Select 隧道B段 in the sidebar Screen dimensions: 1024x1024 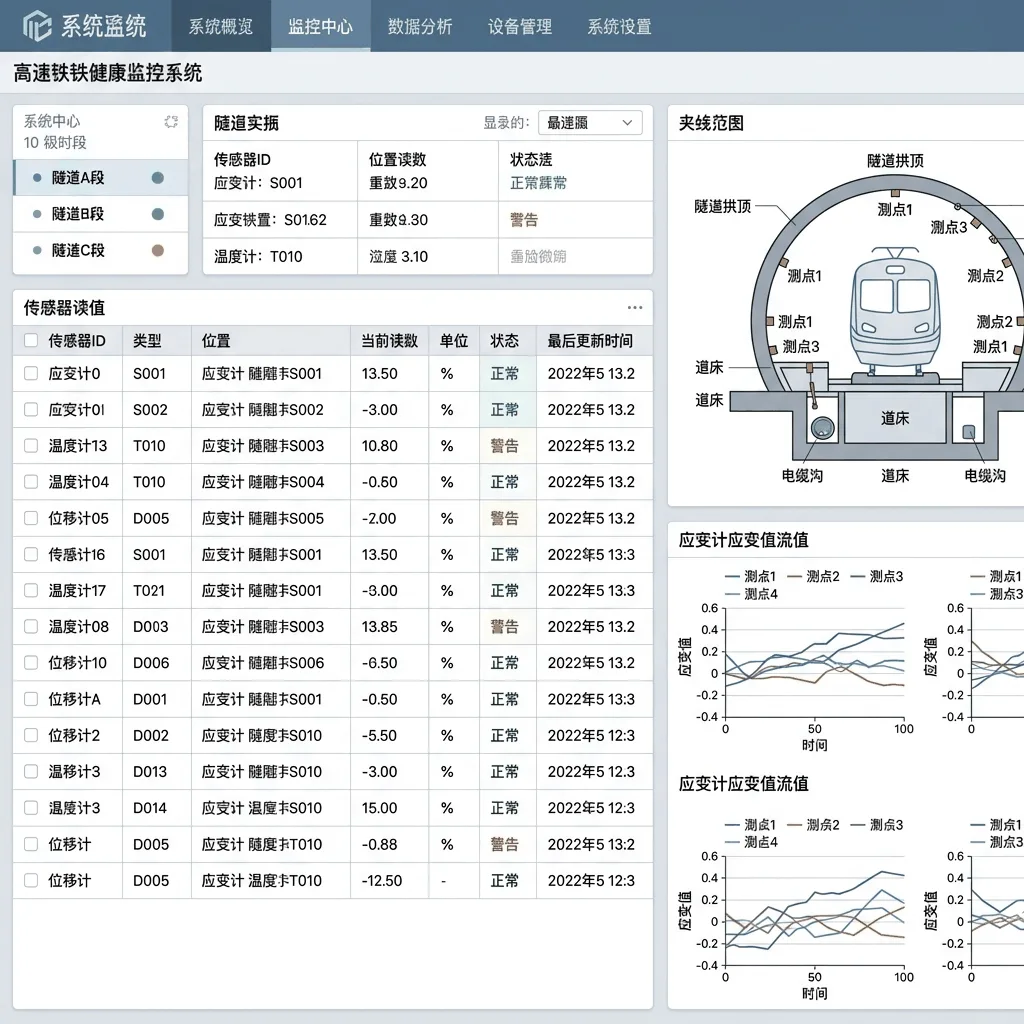[x=101, y=214]
